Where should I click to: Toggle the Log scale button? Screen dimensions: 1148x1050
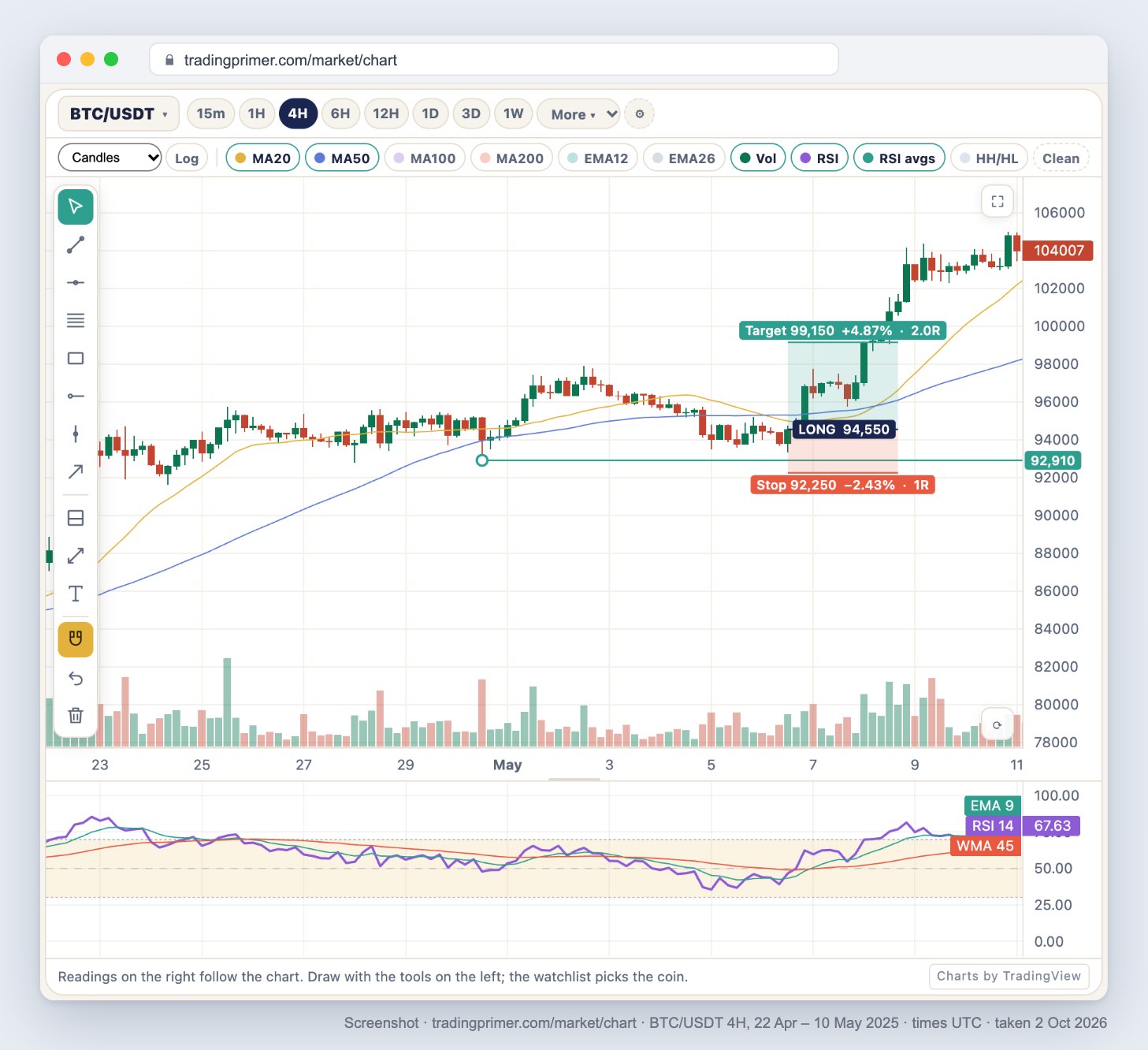187,158
